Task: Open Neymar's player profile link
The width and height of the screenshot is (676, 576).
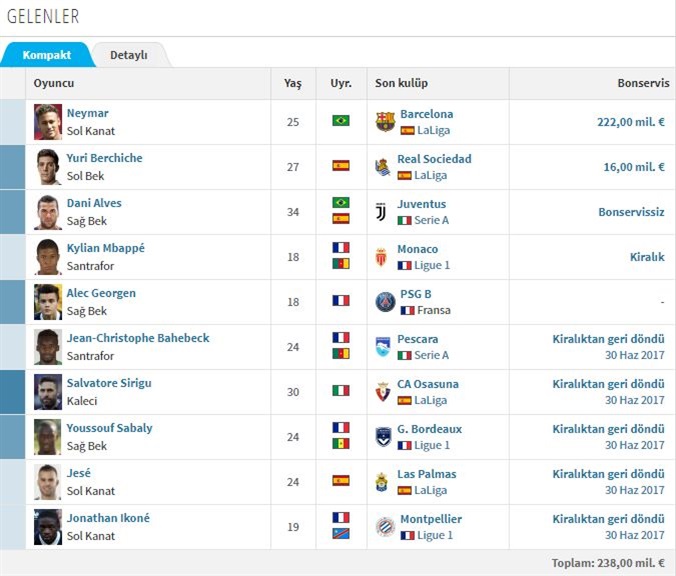Action: (87, 113)
